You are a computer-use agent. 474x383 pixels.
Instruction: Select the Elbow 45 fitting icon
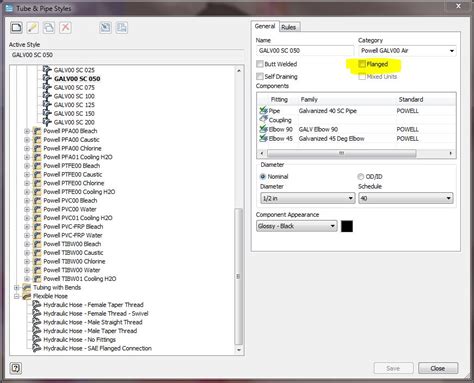click(x=263, y=138)
